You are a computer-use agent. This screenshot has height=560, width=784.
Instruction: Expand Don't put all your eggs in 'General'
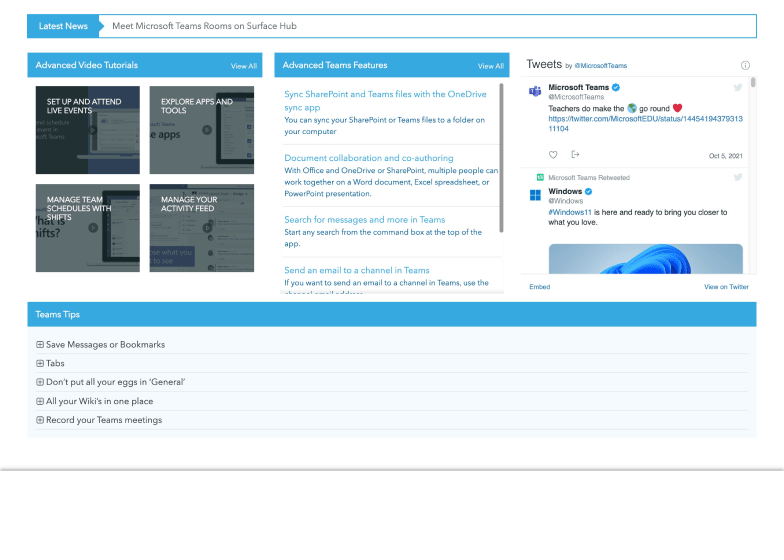(x=40, y=382)
